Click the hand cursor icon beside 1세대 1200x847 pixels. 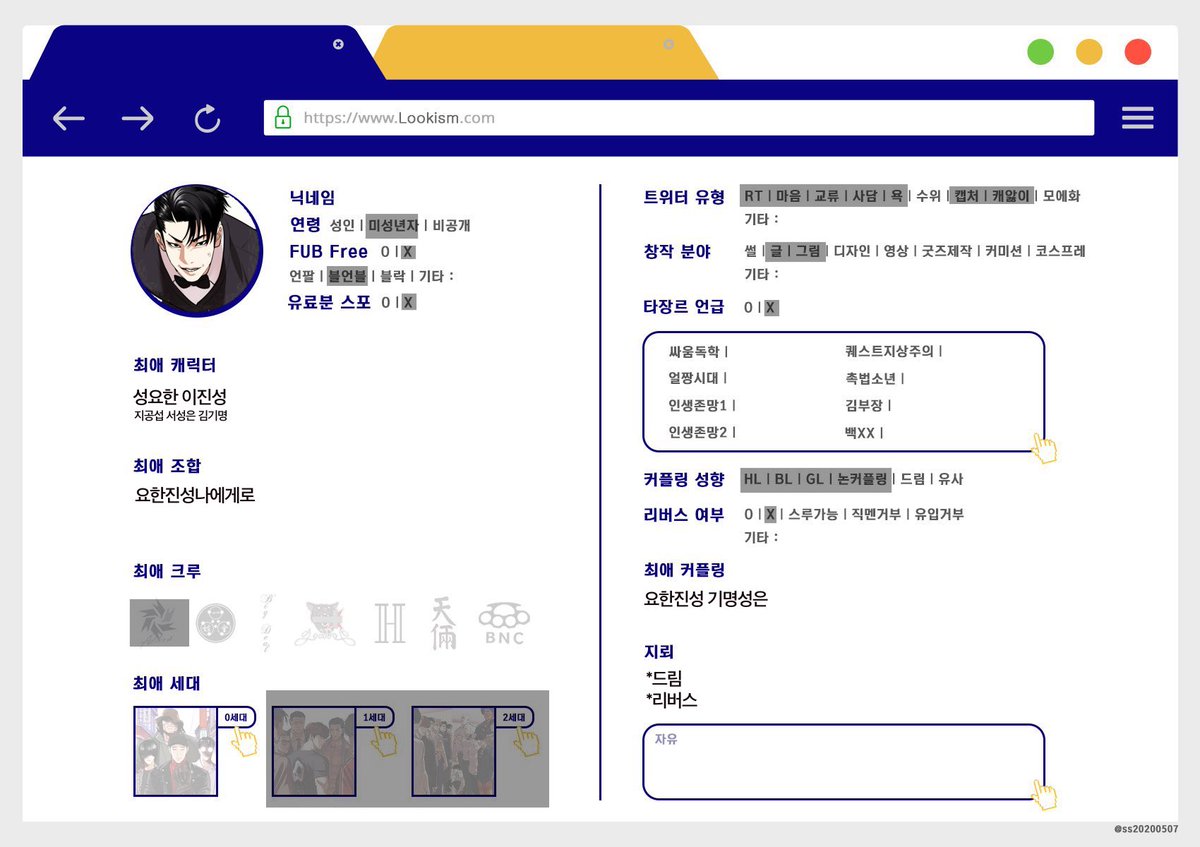(383, 741)
